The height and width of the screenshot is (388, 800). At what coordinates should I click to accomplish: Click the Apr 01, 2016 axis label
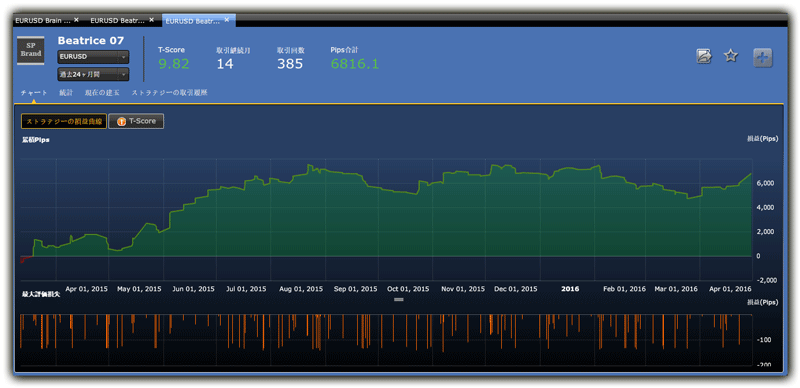pos(729,289)
